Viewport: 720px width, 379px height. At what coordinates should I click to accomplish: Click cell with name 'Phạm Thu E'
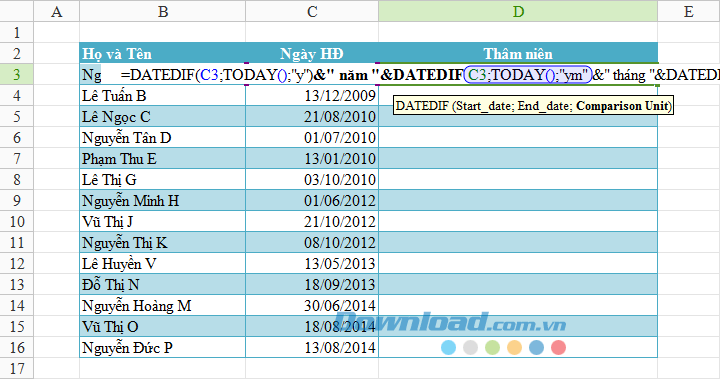pyautogui.click(x=163, y=158)
